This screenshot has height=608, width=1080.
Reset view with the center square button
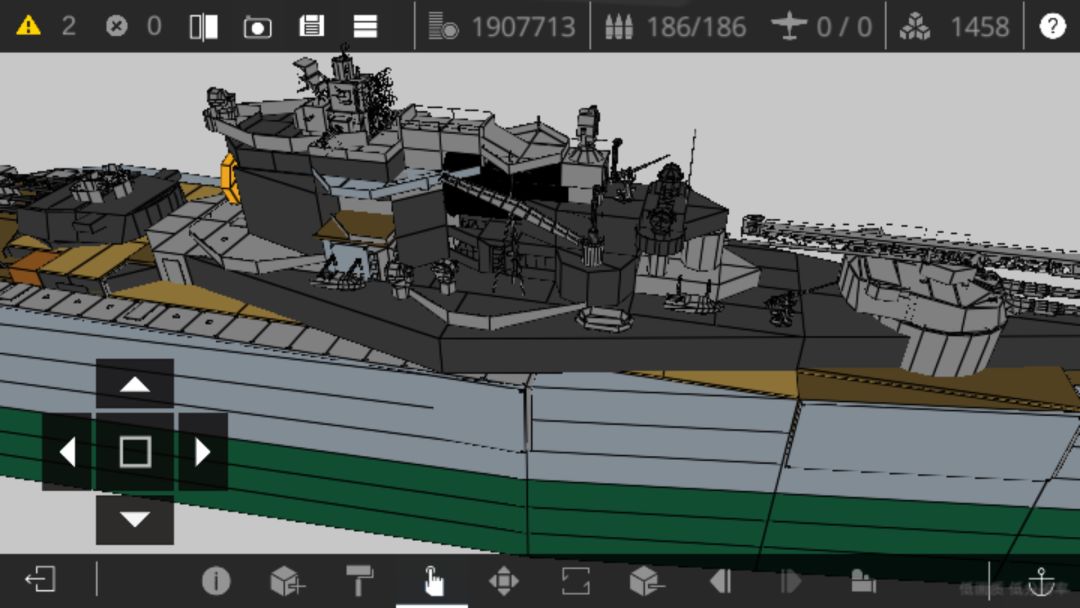[x=135, y=452]
